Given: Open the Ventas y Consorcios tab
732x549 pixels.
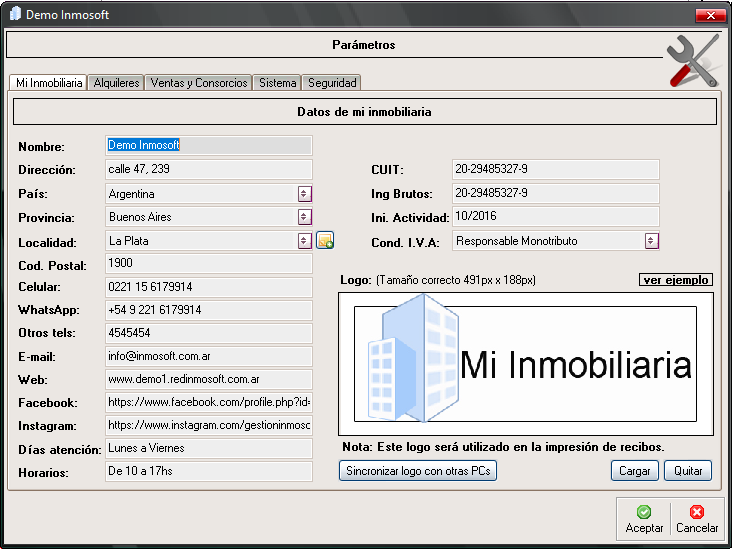Looking at the screenshot, I should point(198,83).
